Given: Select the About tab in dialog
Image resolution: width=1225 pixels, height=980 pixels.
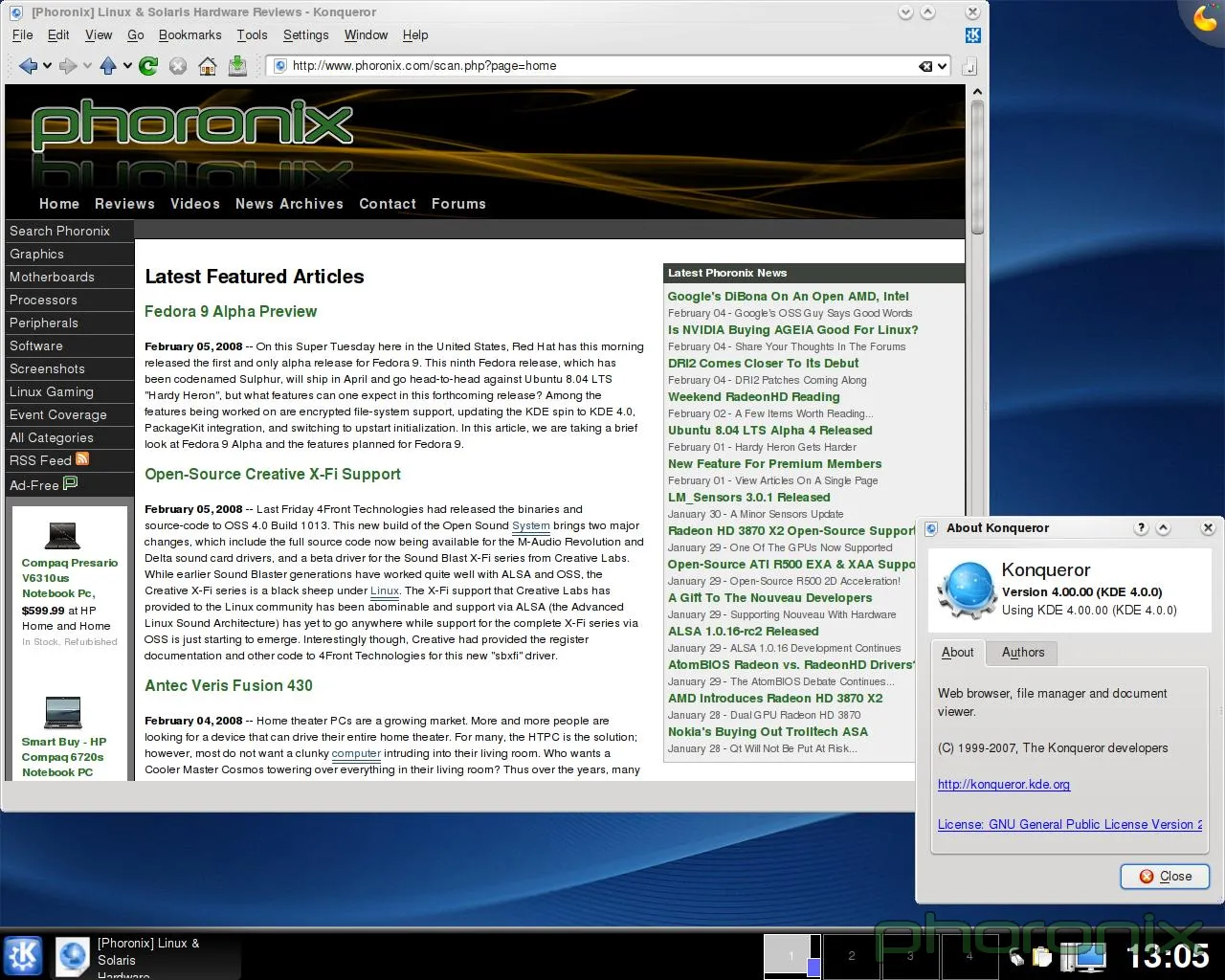Looking at the screenshot, I should pos(957,653).
